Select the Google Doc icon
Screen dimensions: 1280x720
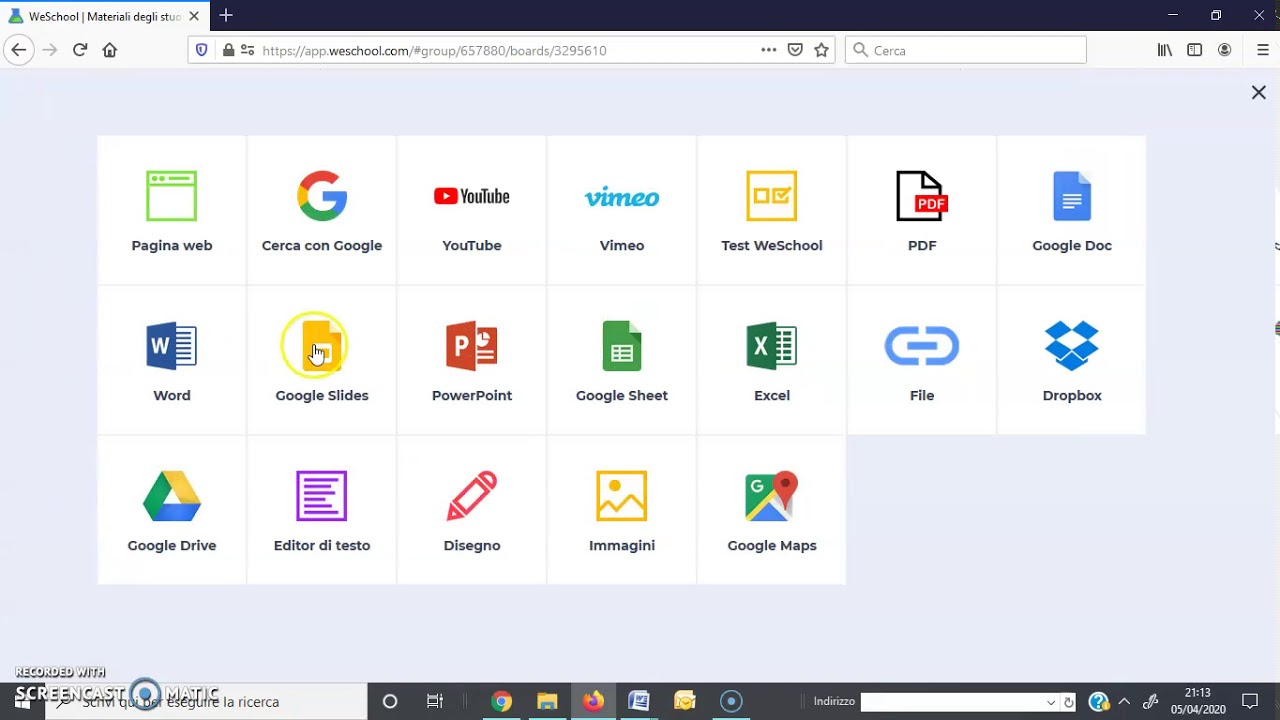click(x=1072, y=196)
